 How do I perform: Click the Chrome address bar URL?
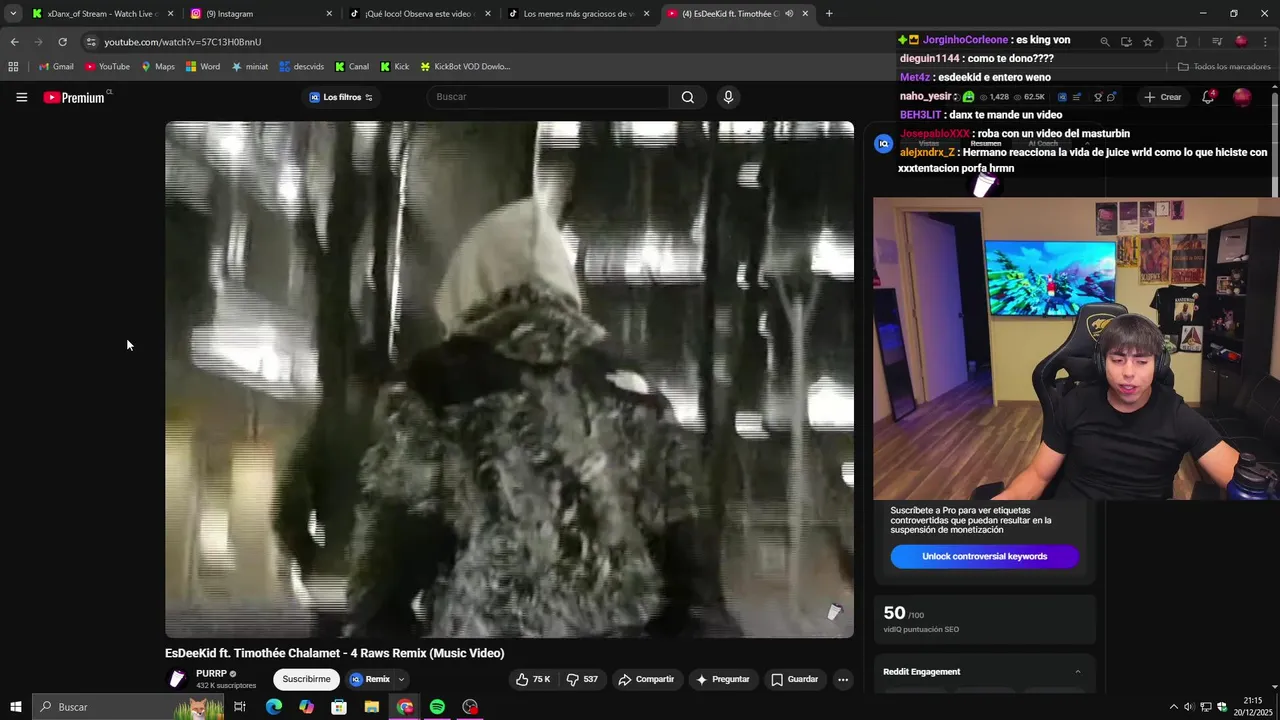click(182, 42)
